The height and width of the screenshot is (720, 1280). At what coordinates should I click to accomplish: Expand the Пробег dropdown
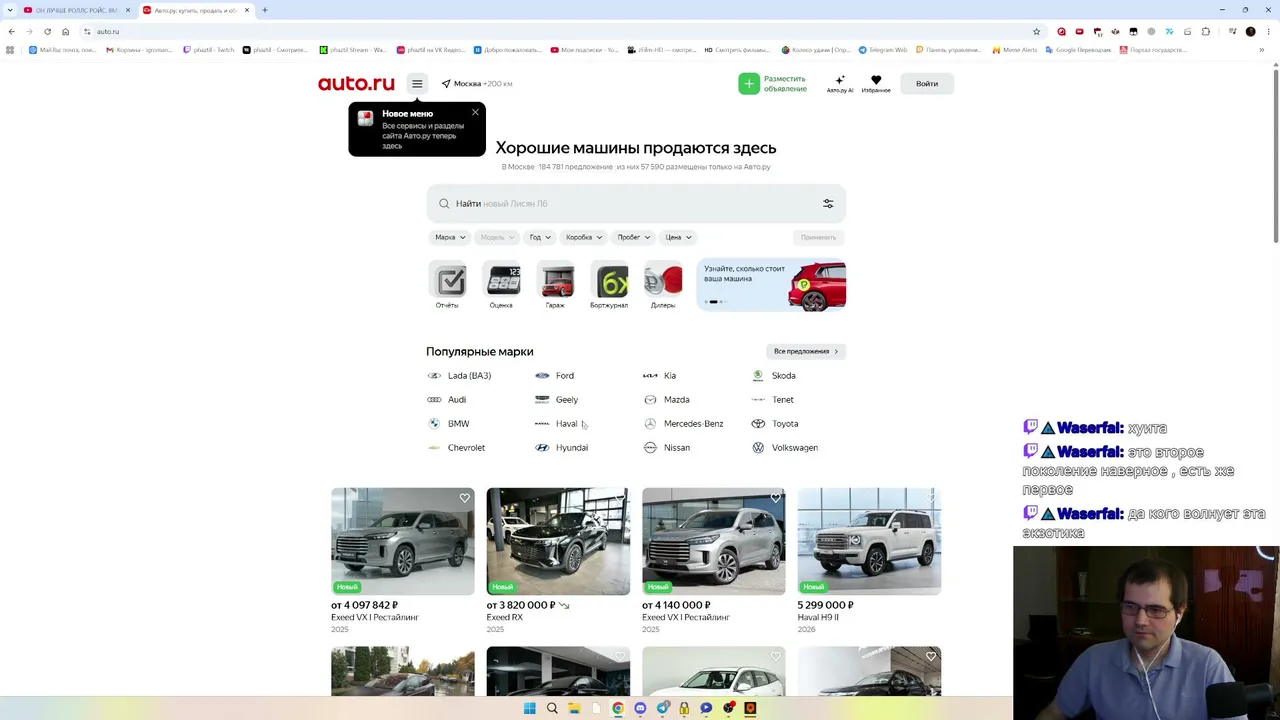[634, 237]
